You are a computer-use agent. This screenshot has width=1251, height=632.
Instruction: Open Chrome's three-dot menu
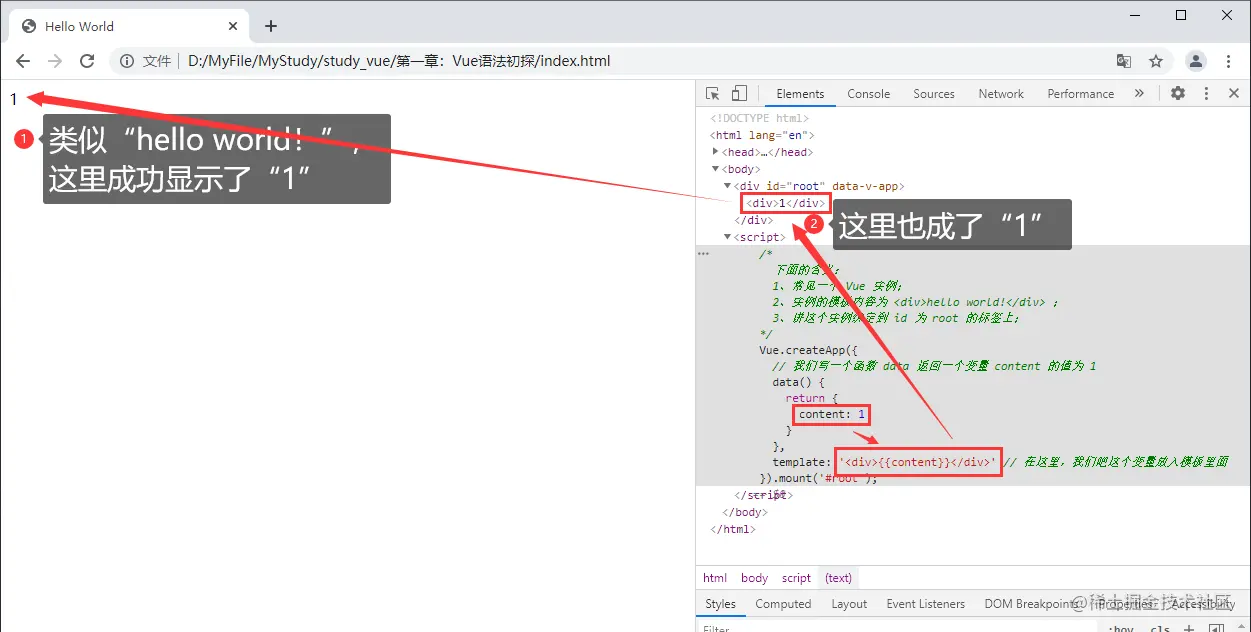[x=1228, y=61]
